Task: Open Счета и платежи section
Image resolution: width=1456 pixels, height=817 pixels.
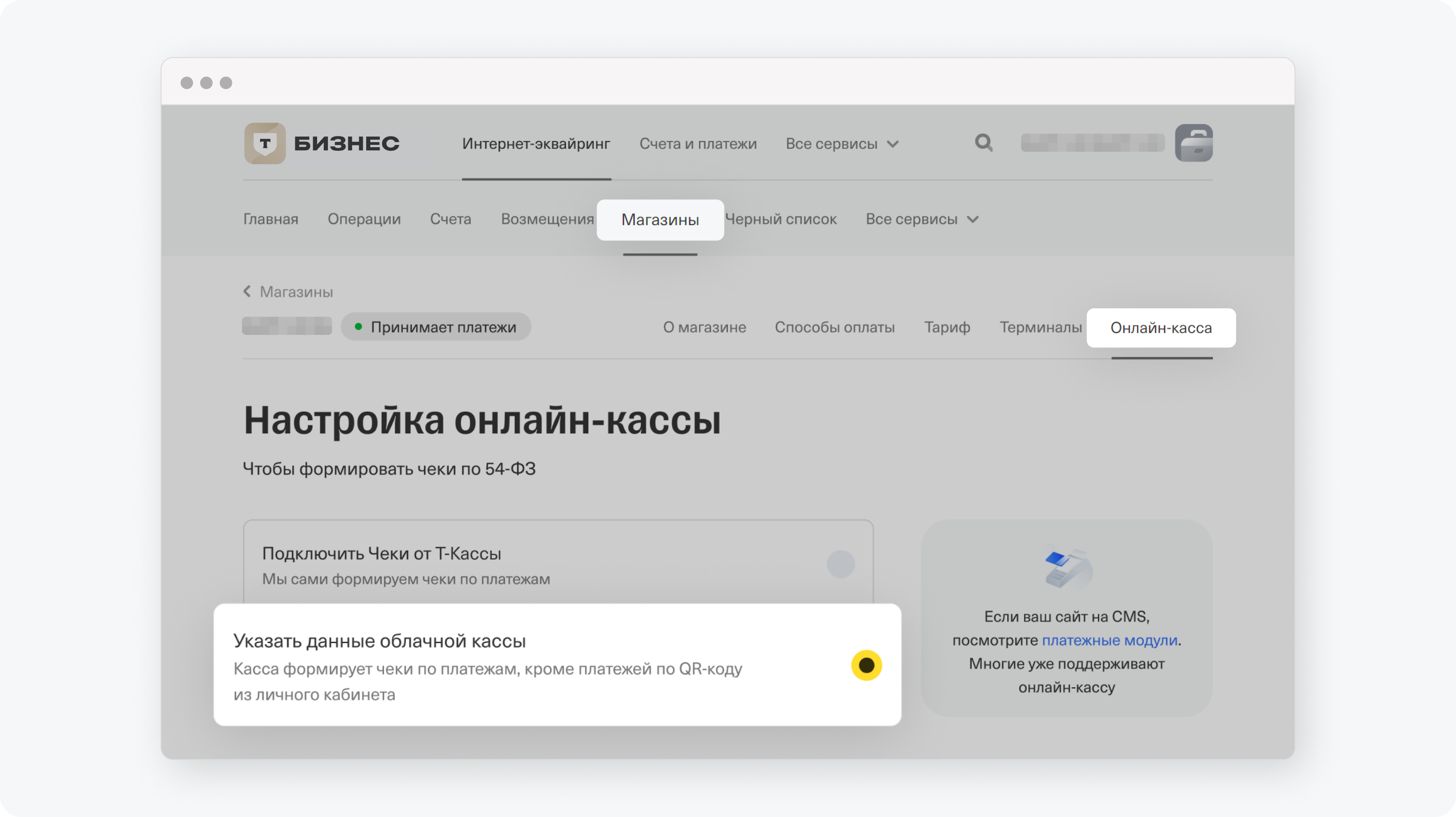Action: [698, 144]
